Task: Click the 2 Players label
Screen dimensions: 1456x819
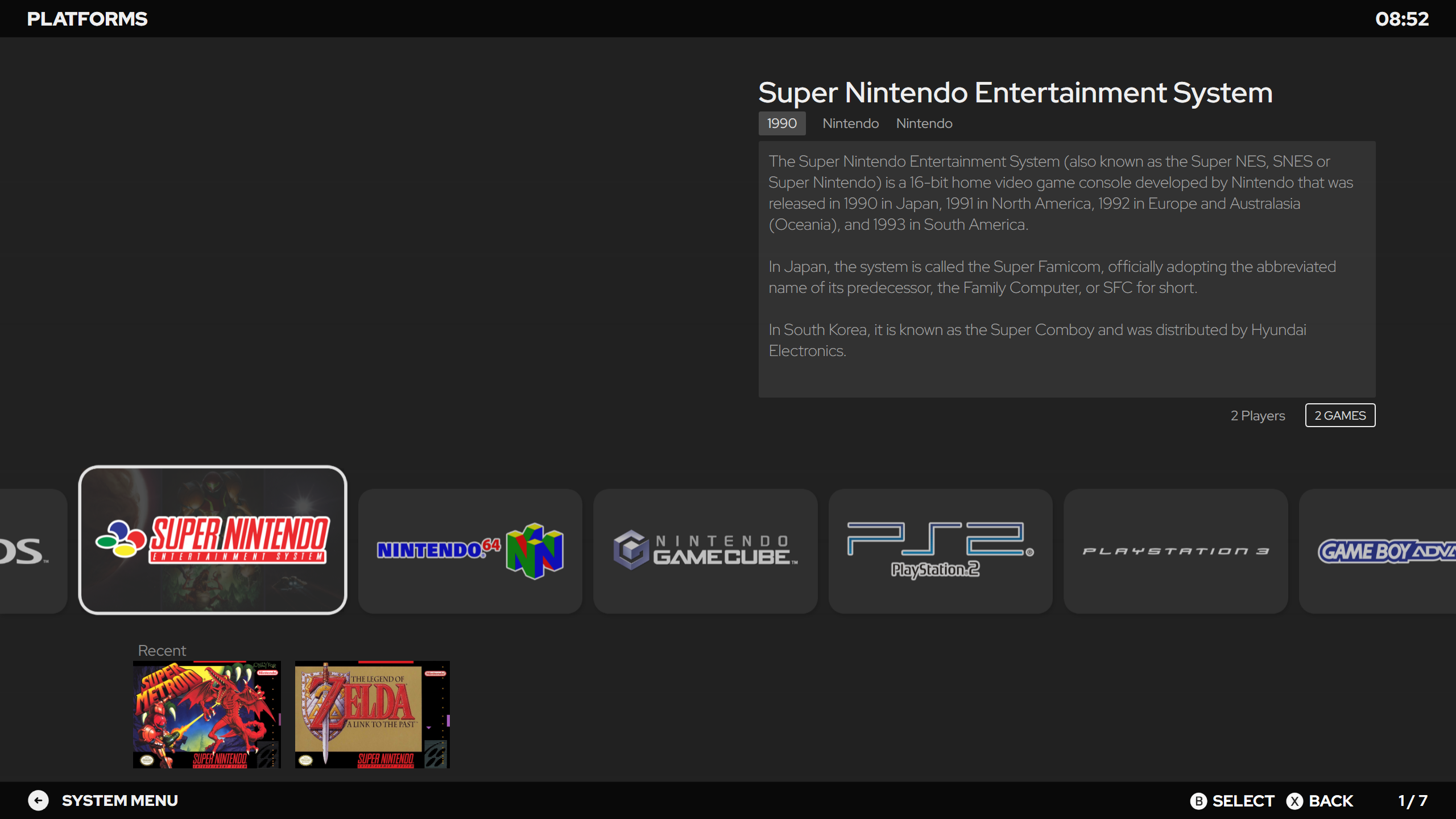Action: (x=1258, y=416)
